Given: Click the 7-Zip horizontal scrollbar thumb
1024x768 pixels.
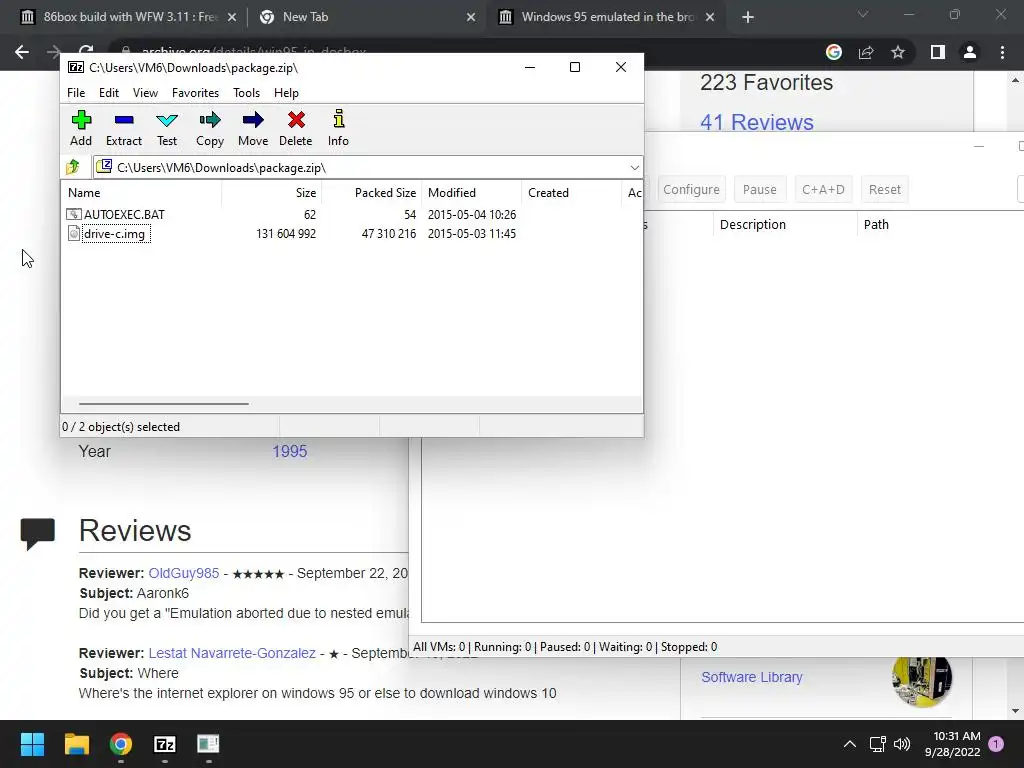Looking at the screenshot, I should (x=163, y=404).
